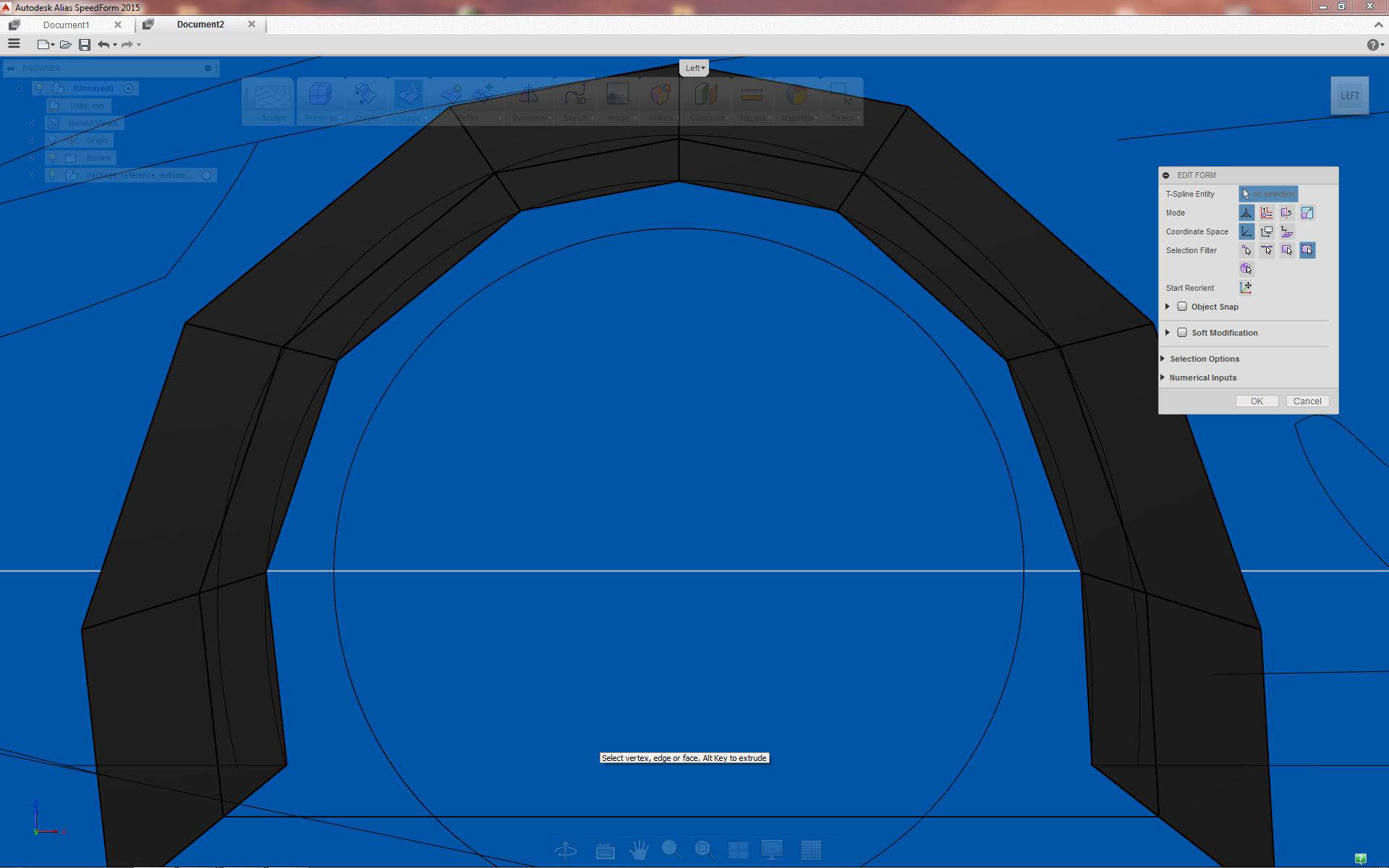Expand the Selection Options section
This screenshot has height=868, width=1389.
1204,359
